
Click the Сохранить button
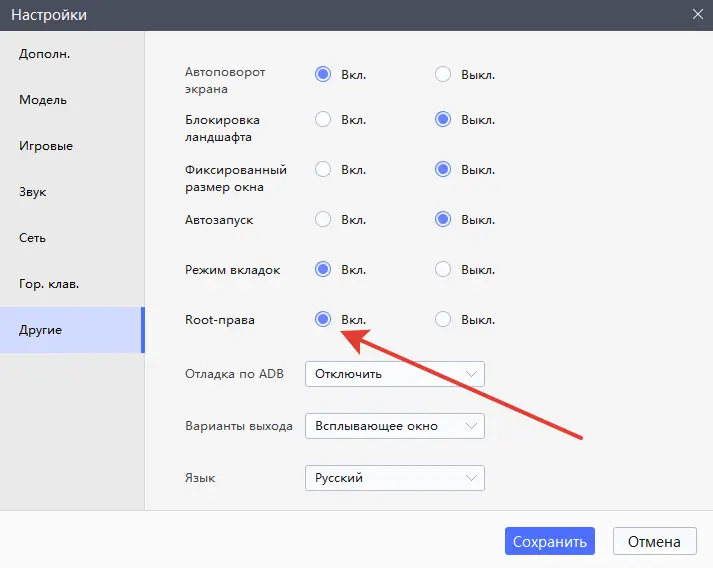pyautogui.click(x=550, y=541)
